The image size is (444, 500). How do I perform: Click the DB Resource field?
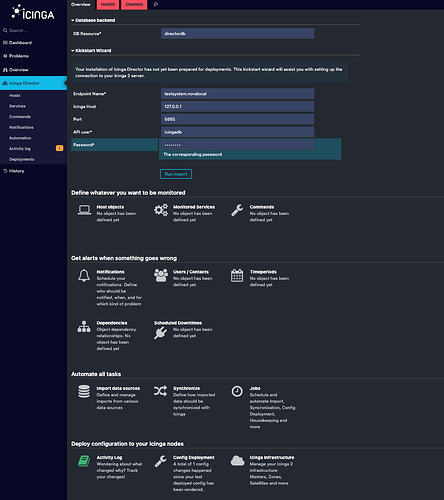[237, 34]
